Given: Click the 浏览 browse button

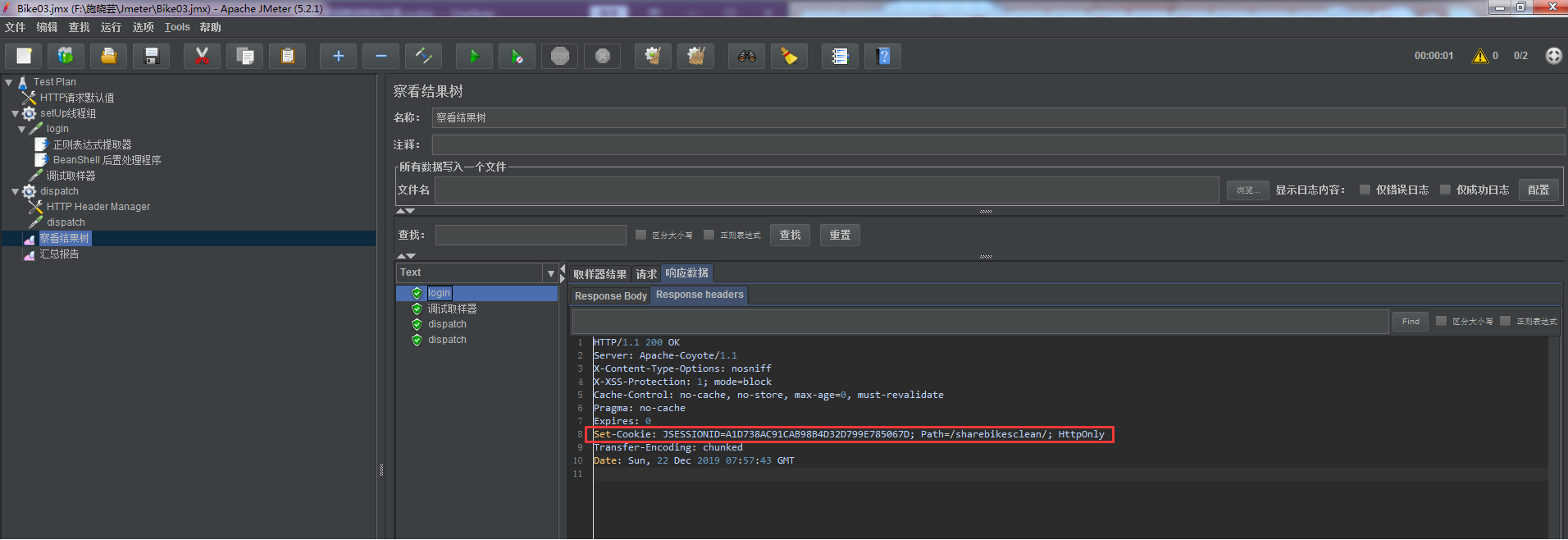Looking at the screenshot, I should [x=1248, y=190].
